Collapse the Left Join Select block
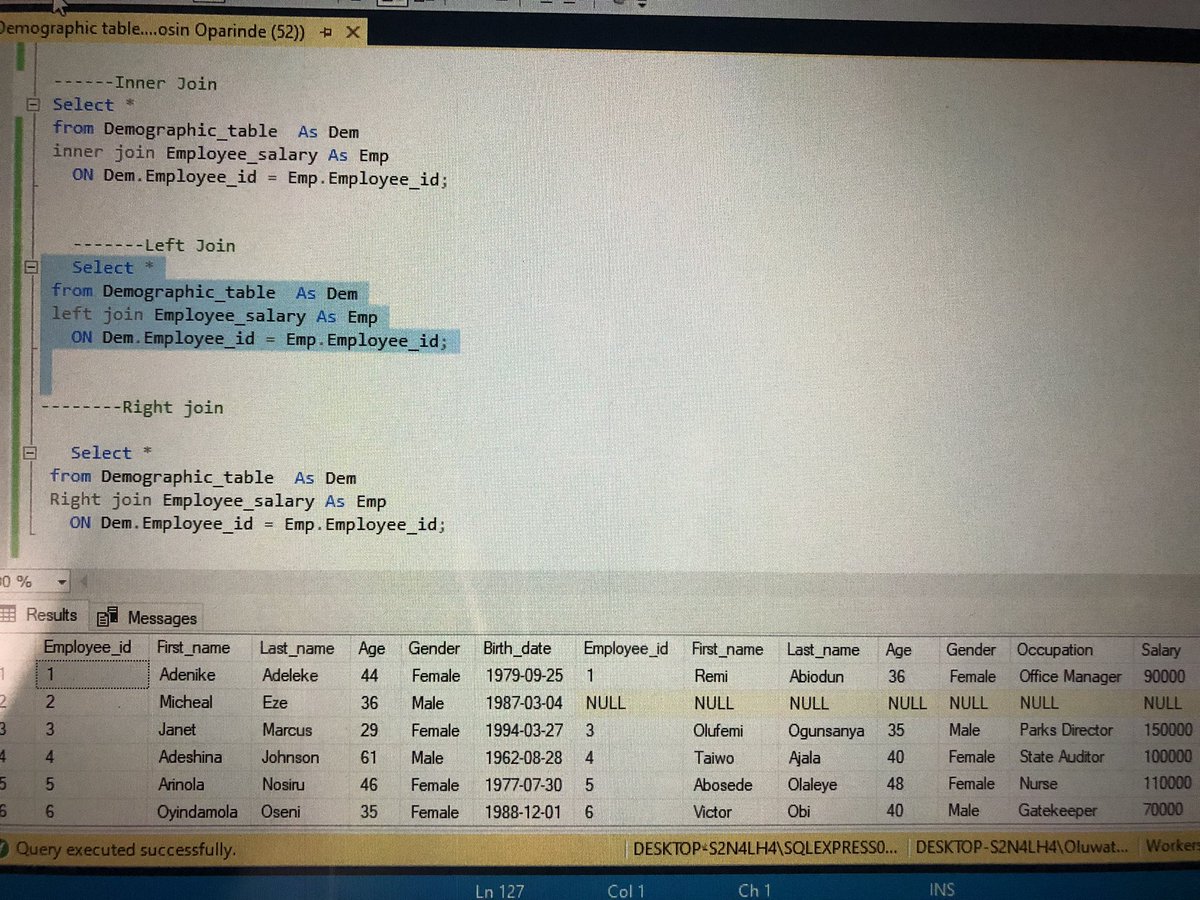The height and width of the screenshot is (900, 1200). coord(30,267)
